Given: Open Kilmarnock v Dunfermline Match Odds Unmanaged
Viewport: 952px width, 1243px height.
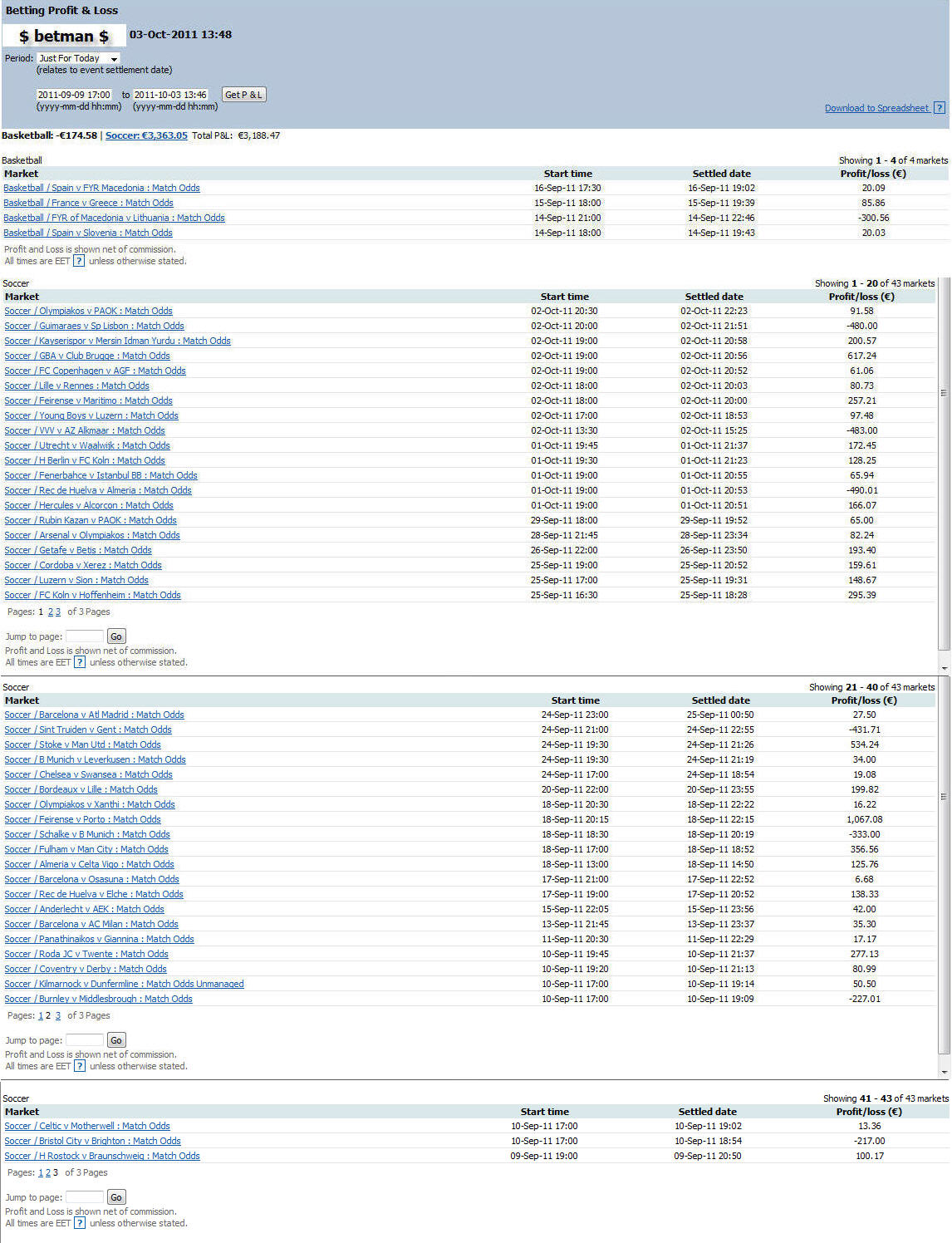Looking at the screenshot, I should pos(124,984).
